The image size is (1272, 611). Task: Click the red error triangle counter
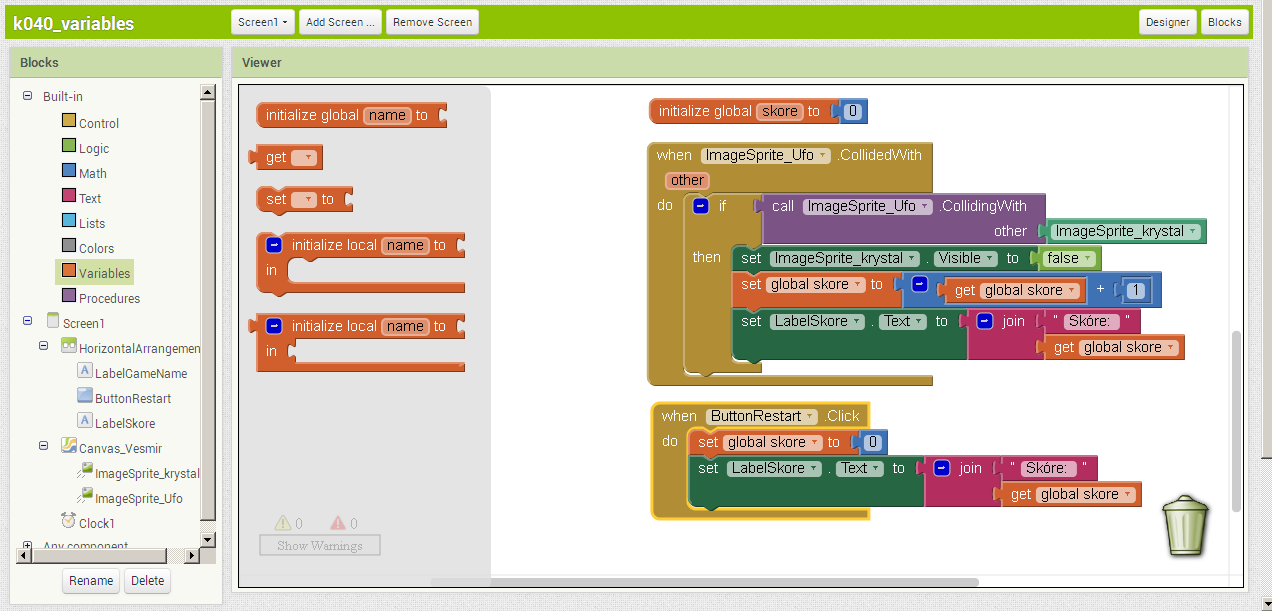(338, 523)
